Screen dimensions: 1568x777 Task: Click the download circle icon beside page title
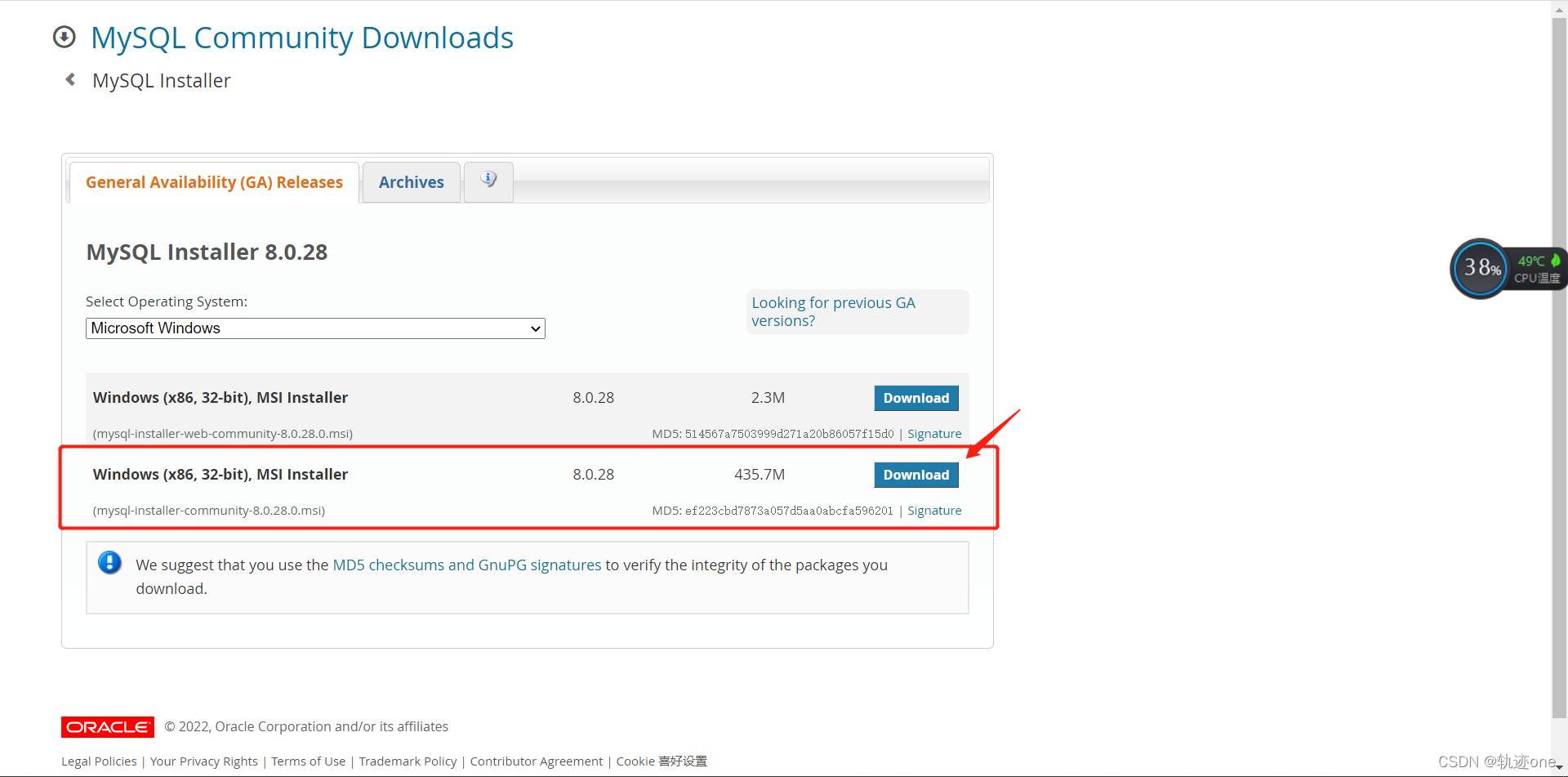click(x=64, y=38)
